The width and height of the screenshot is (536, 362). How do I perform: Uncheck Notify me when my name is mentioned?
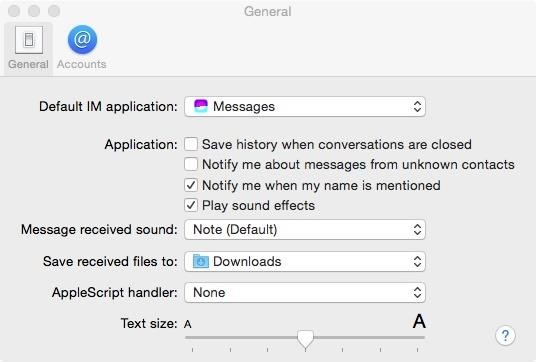pyautogui.click(x=191, y=185)
